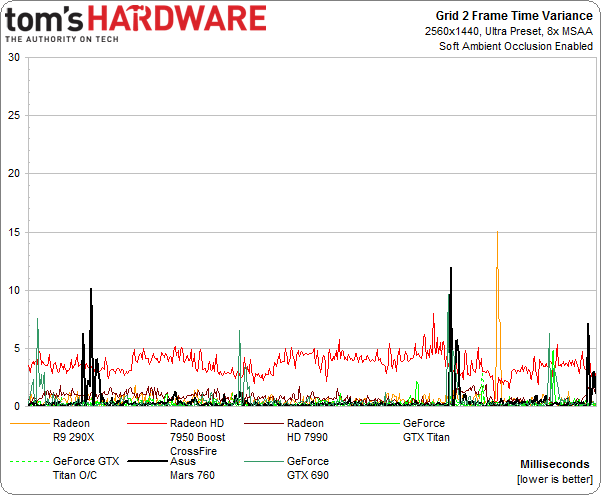Click the y-axis value 10
The image size is (601, 495).
14,290
